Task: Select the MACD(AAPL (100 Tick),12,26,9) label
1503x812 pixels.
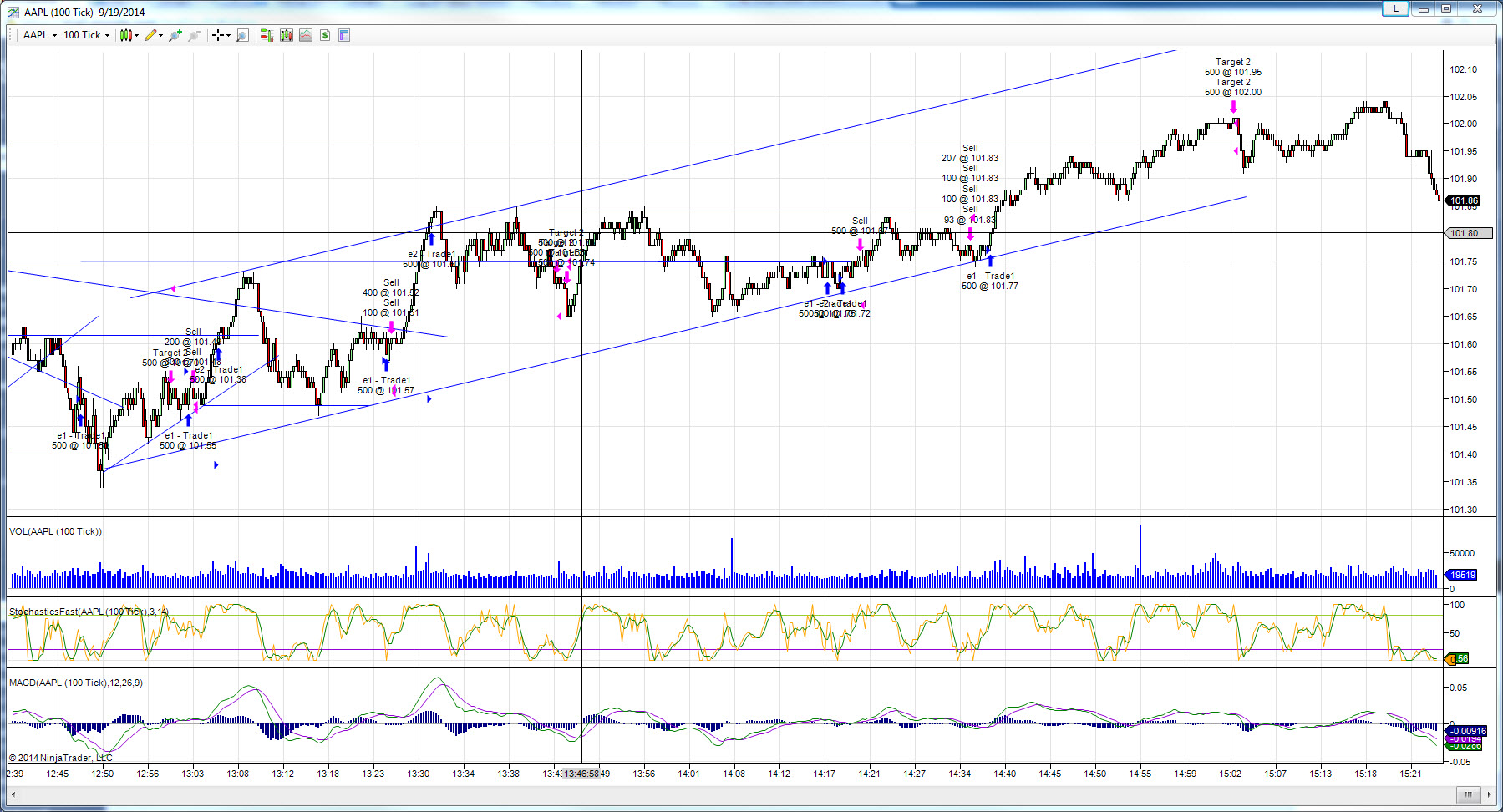Action: coord(76,683)
